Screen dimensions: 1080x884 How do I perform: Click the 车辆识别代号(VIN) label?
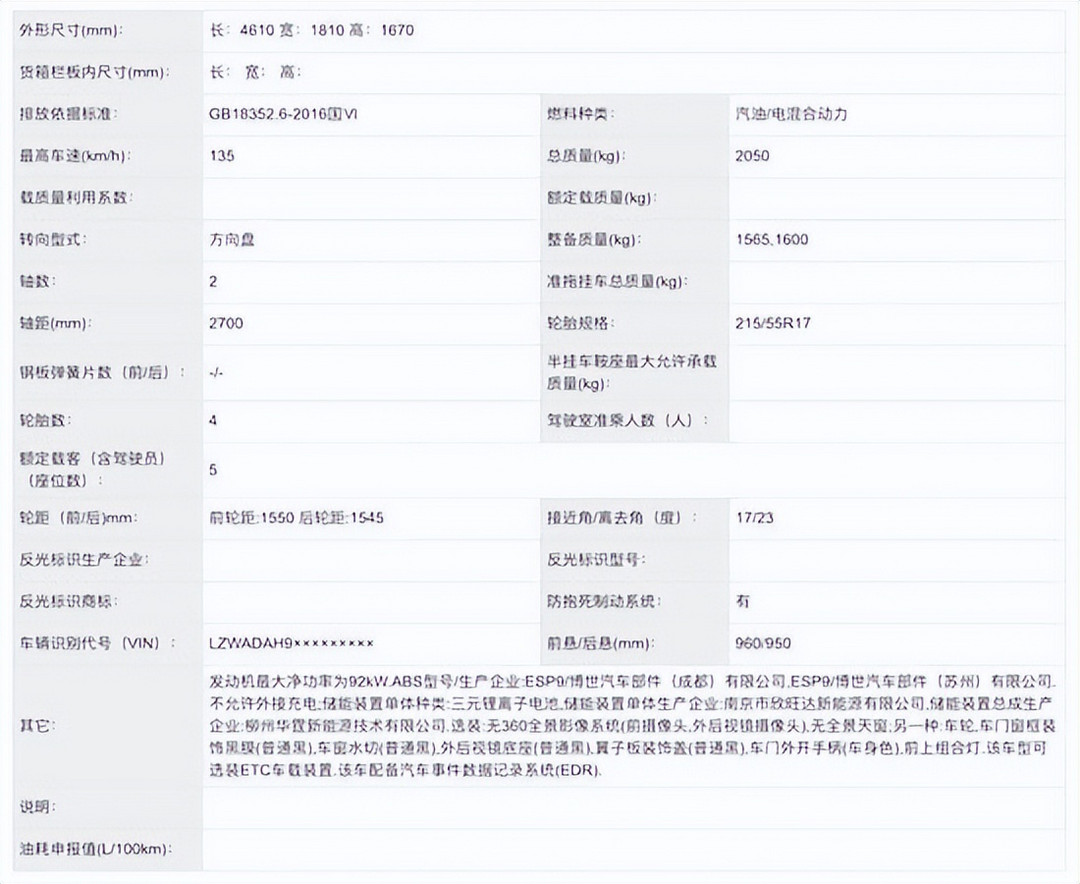(98, 644)
